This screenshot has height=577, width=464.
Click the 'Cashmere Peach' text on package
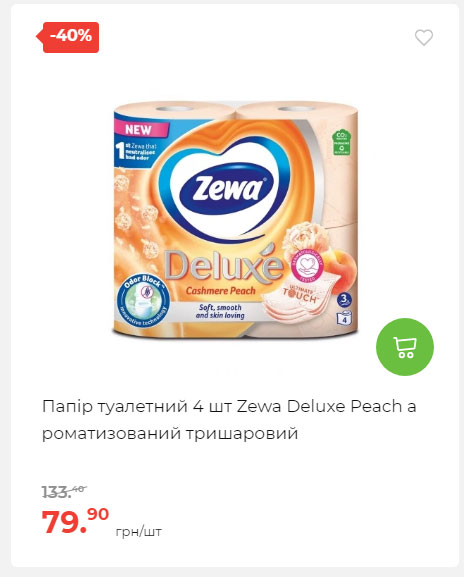coord(220,291)
